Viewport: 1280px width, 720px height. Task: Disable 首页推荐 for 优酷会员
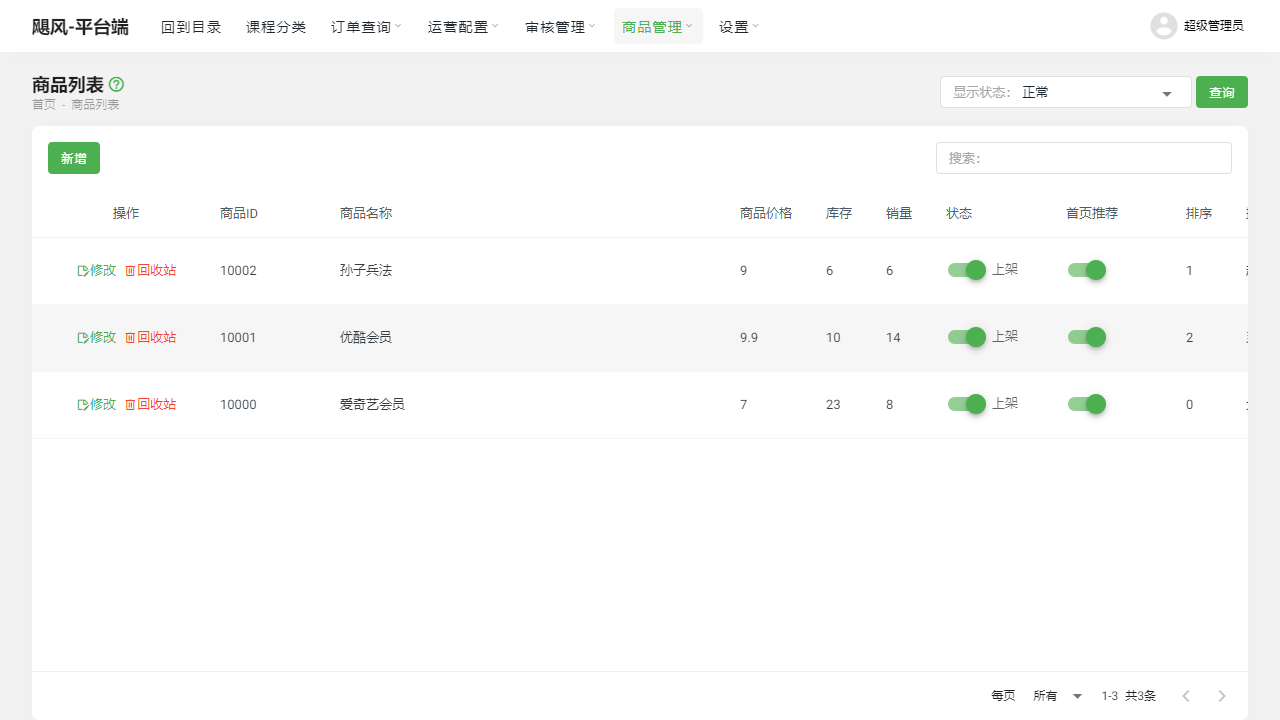point(1087,337)
